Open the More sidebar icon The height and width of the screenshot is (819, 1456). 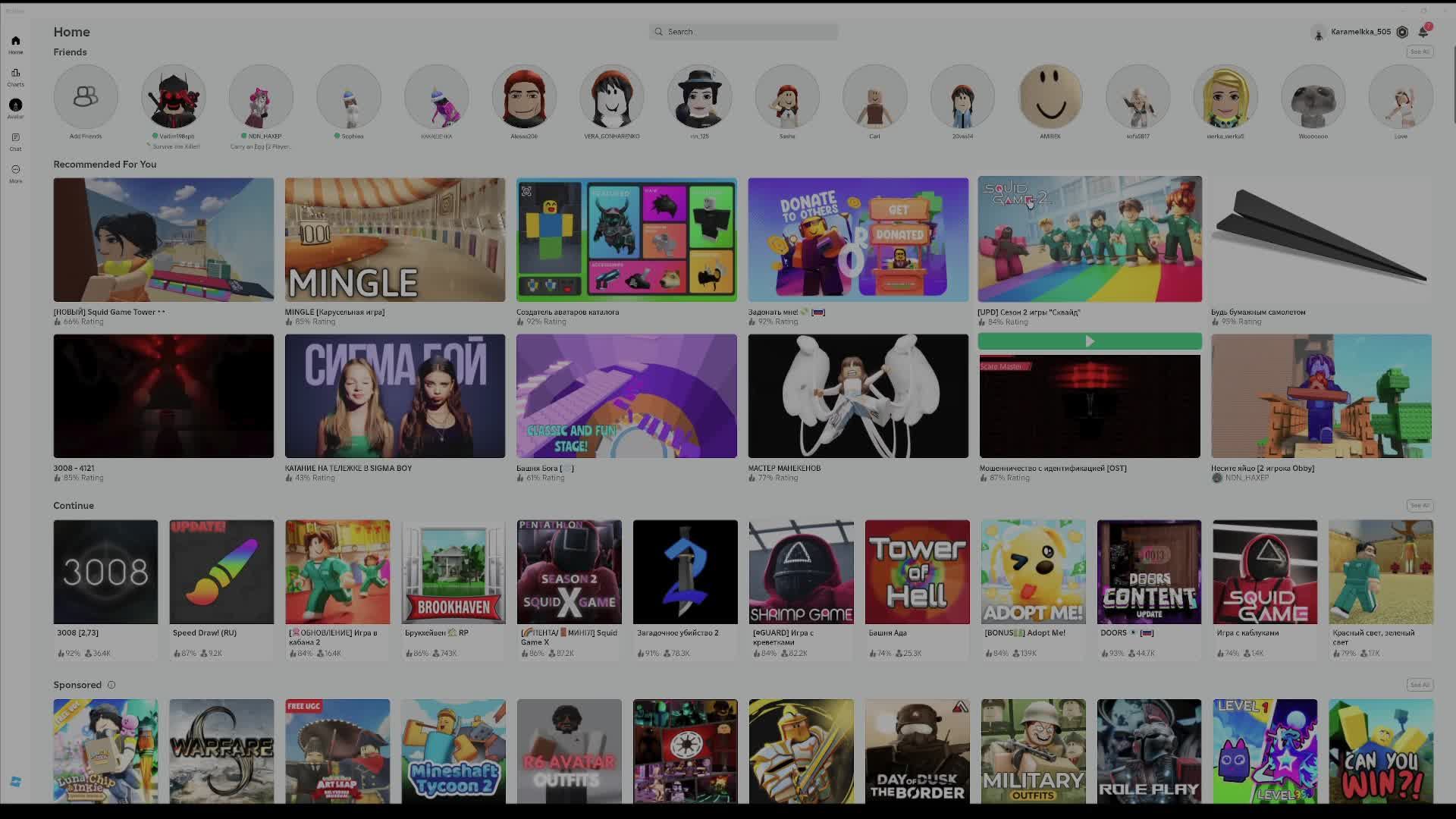[15, 169]
